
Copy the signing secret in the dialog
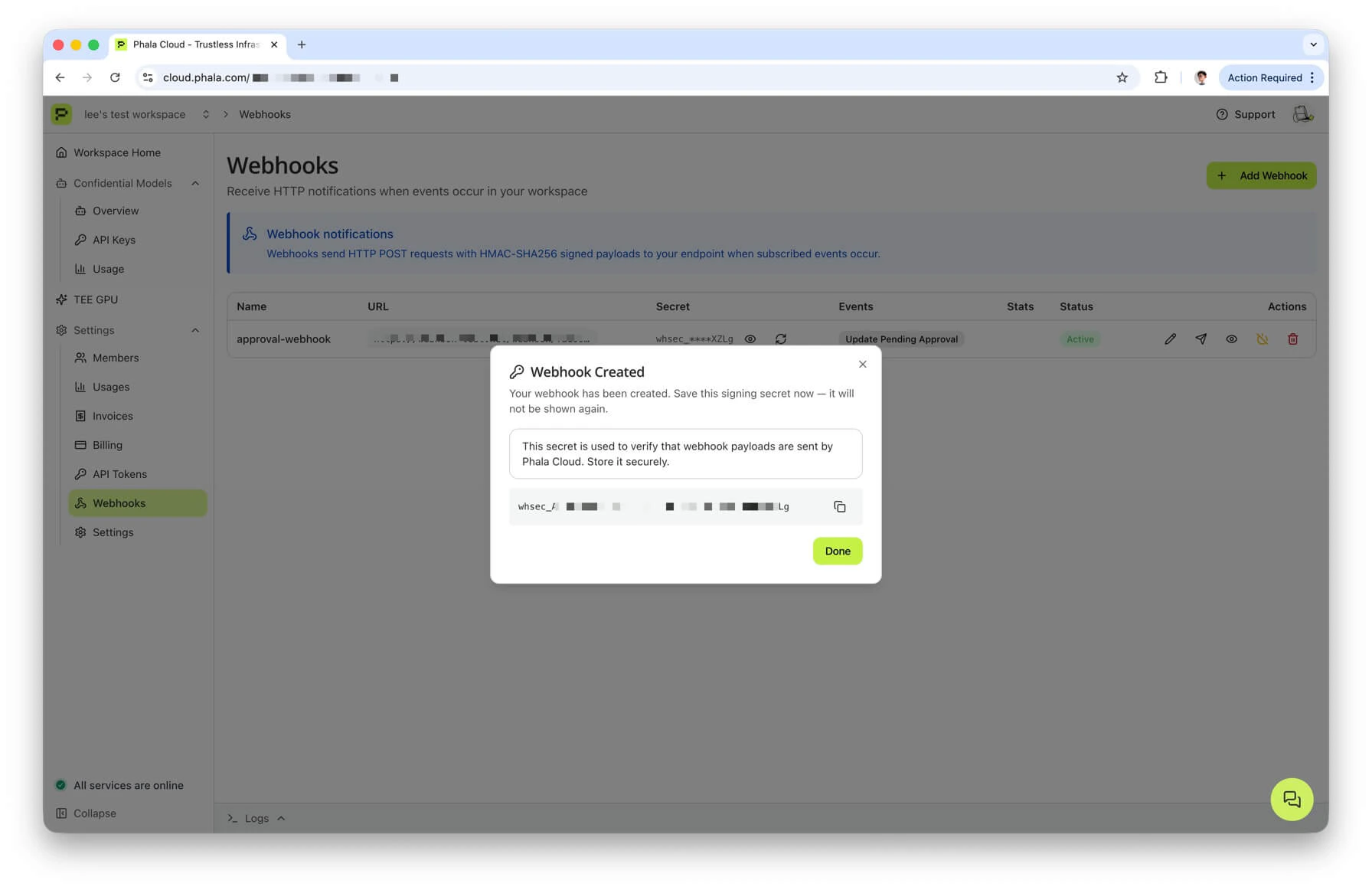[839, 506]
